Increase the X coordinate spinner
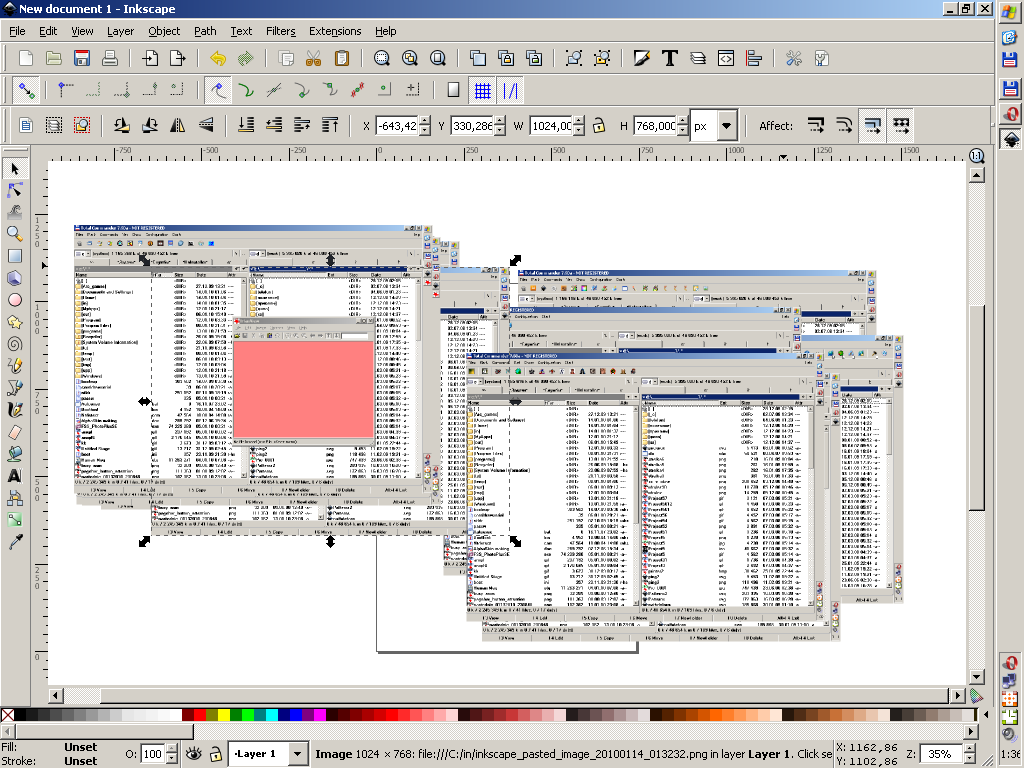 (x=425, y=121)
